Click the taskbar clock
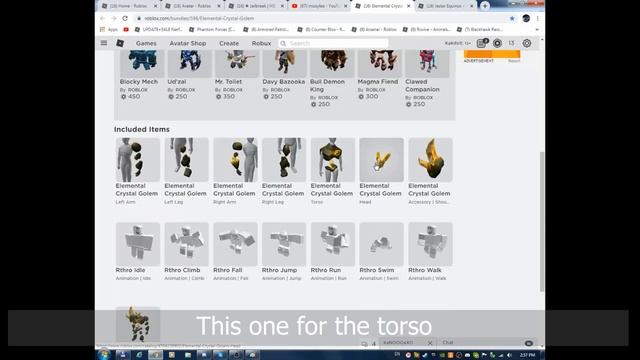This screenshot has height=360, width=640. tap(528, 356)
